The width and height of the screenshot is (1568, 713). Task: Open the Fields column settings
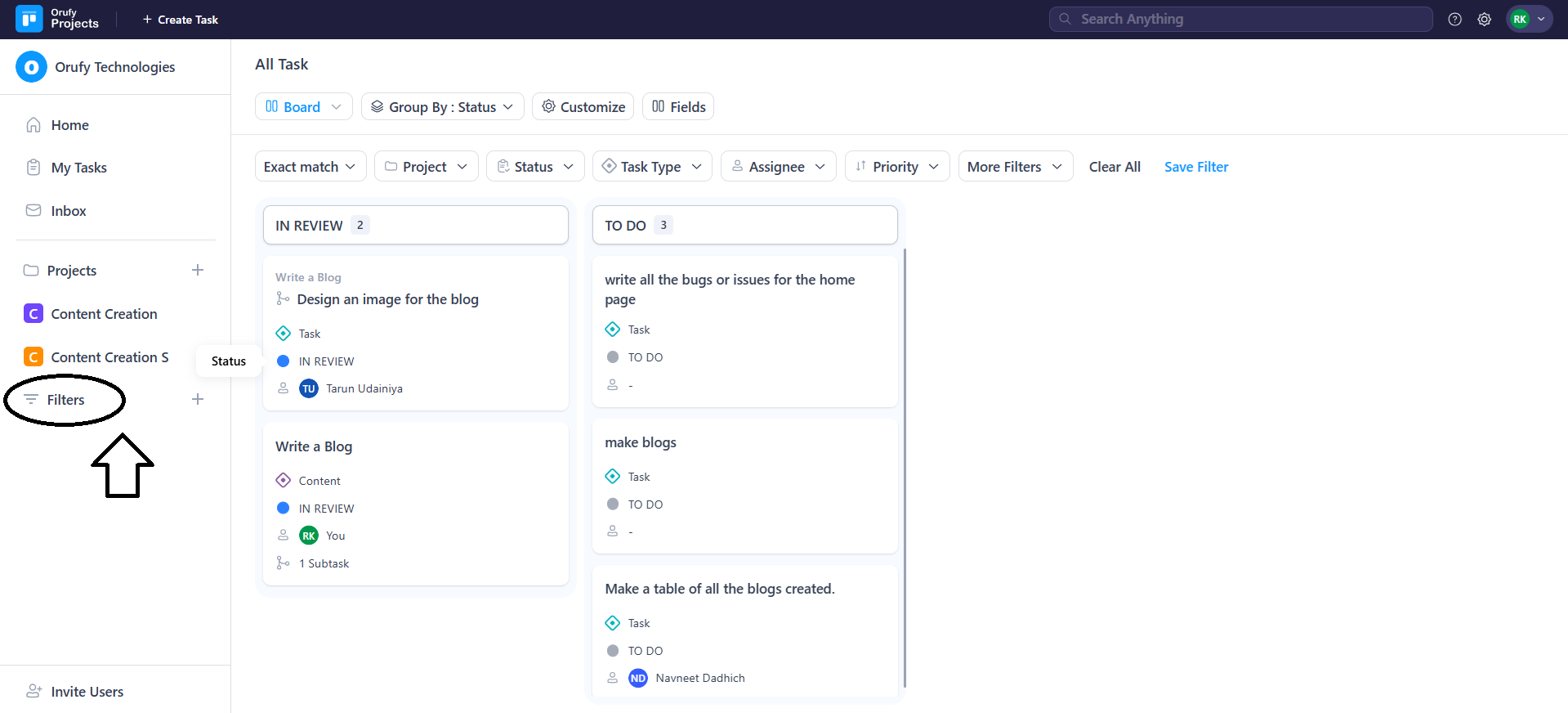tap(678, 107)
